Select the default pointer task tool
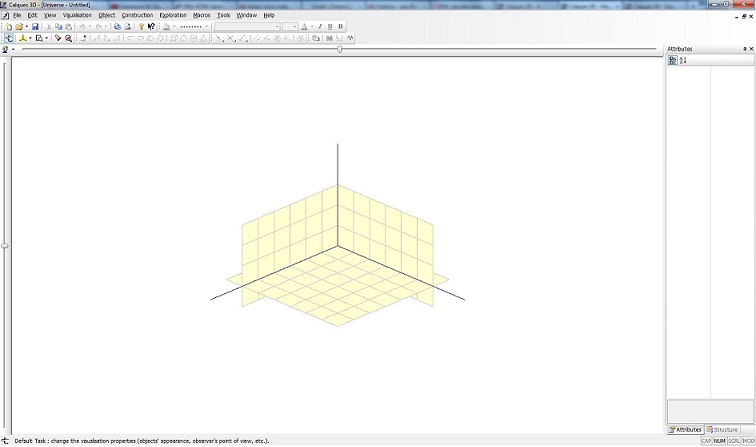The image size is (756, 447). (9, 38)
